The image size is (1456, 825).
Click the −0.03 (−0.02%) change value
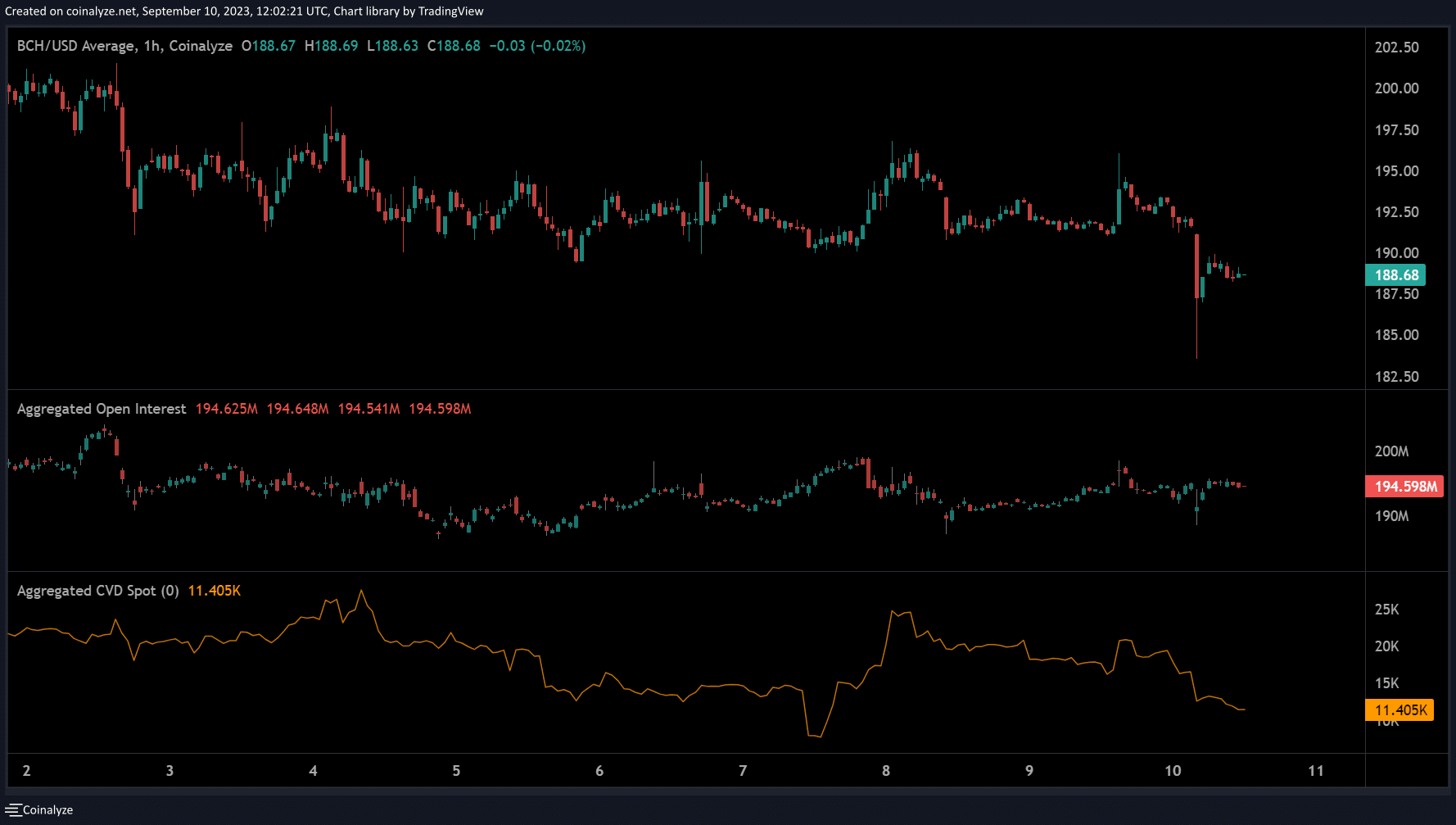[537, 46]
